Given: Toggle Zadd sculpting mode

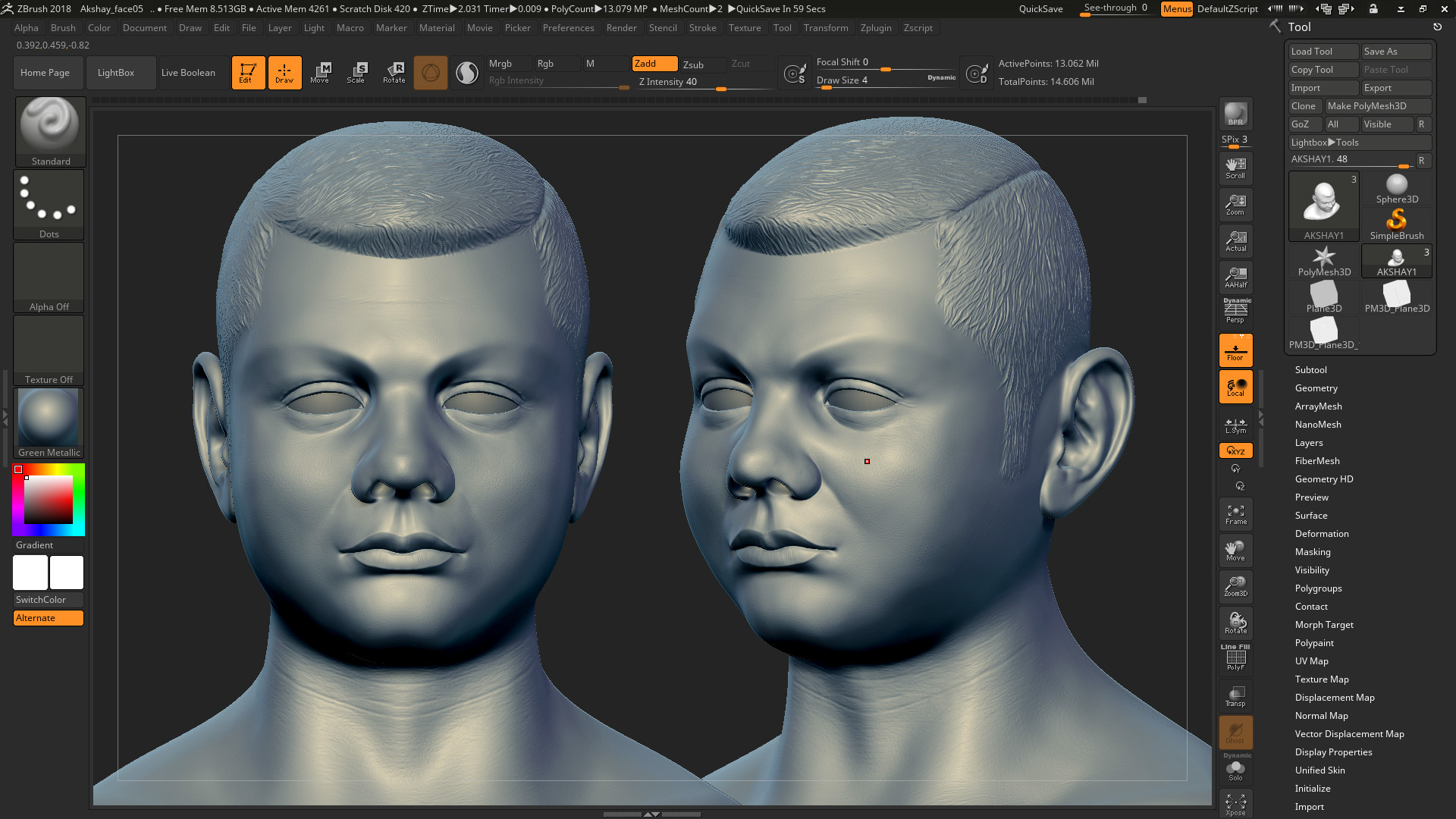Looking at the screenshot, I should pos(653,64).
